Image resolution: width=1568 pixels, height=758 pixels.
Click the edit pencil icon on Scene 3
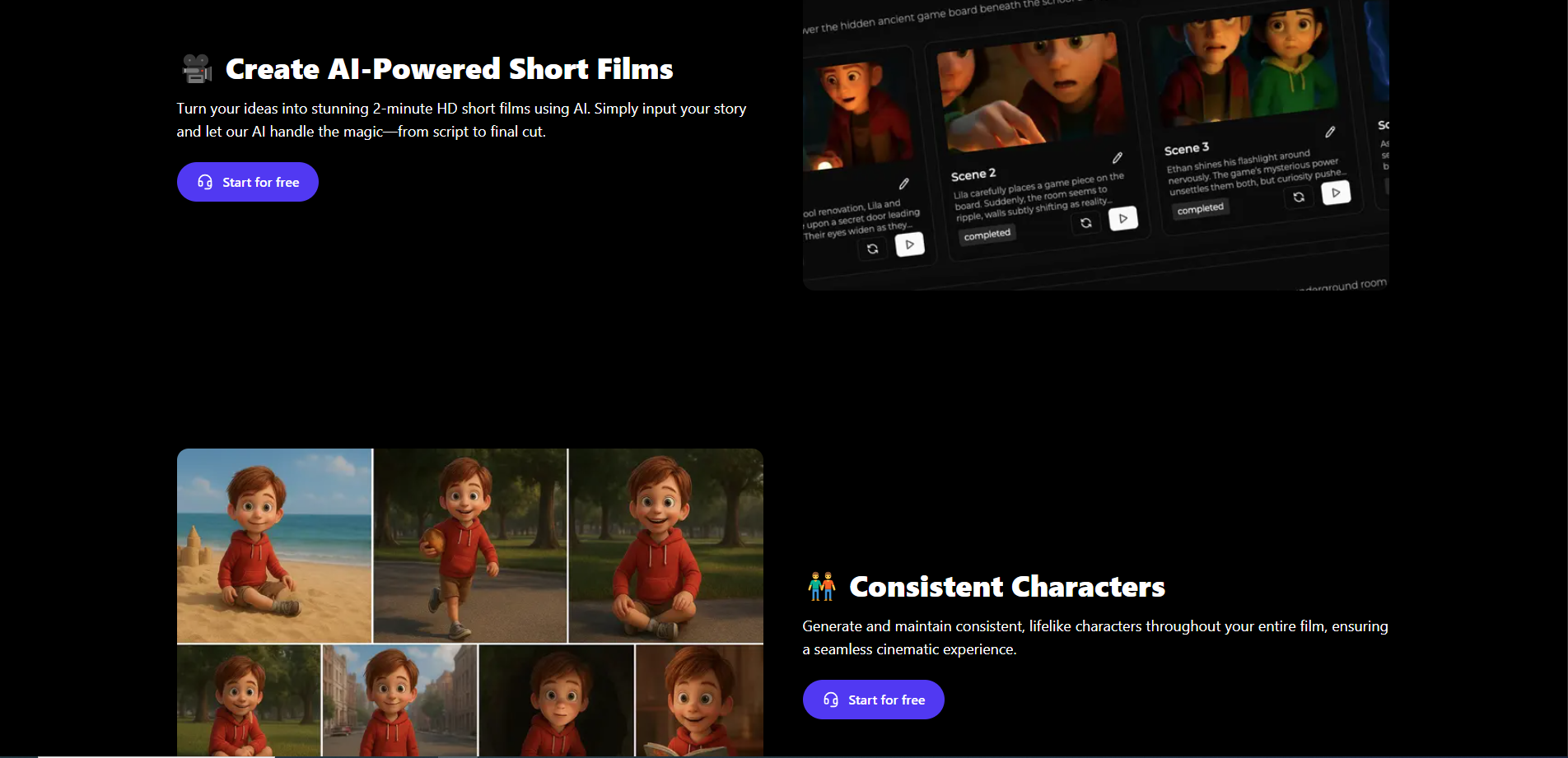coord(1331,131)
